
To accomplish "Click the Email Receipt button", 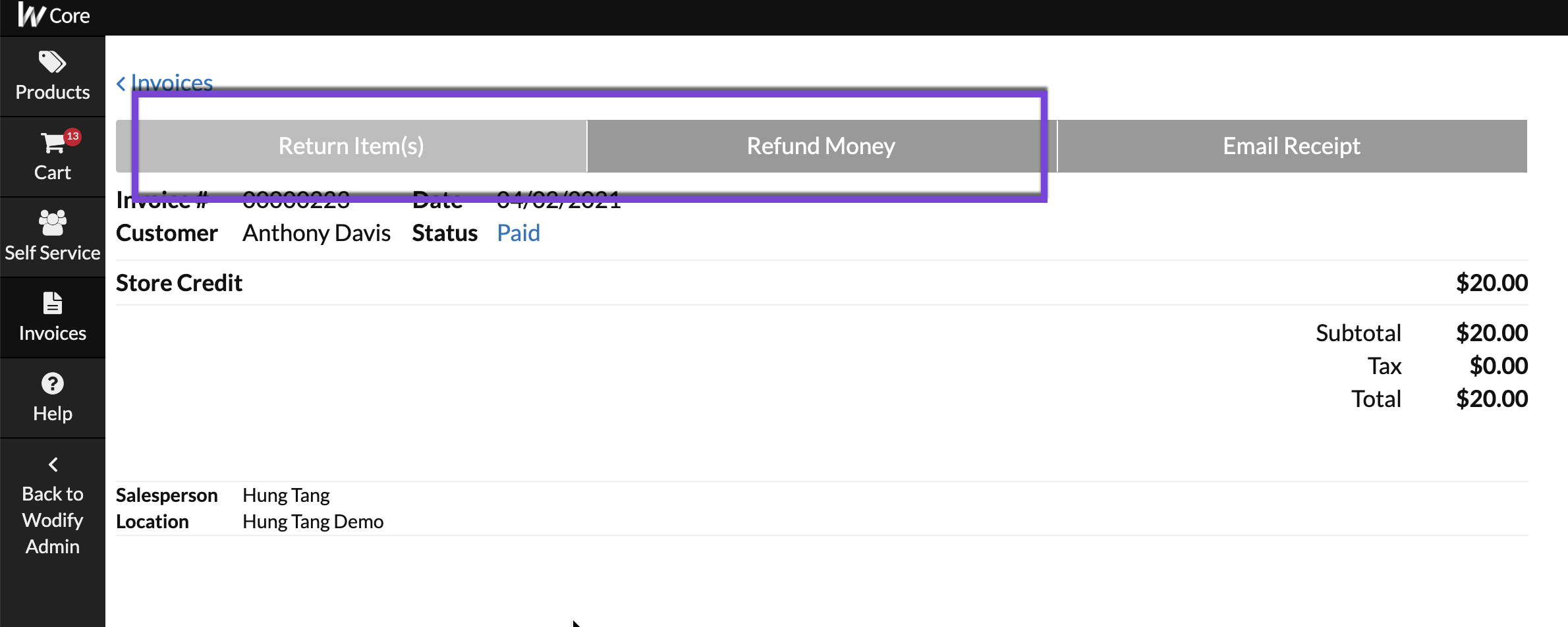I will (x=1292, y=146).
